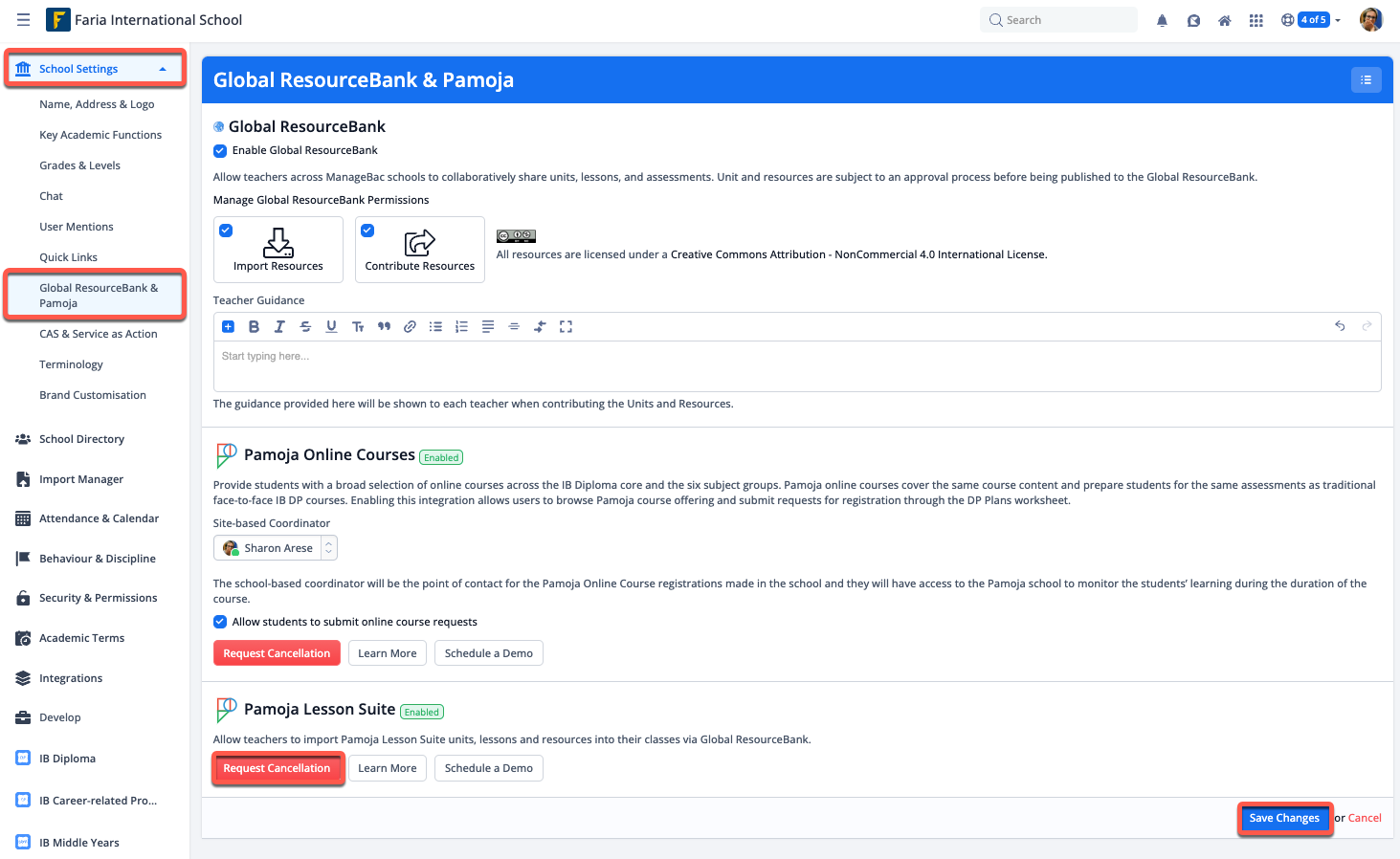The height and width of the screenshot is (859, 1400).
Task: Open text alignment options in editor
Action: [488, 326]
